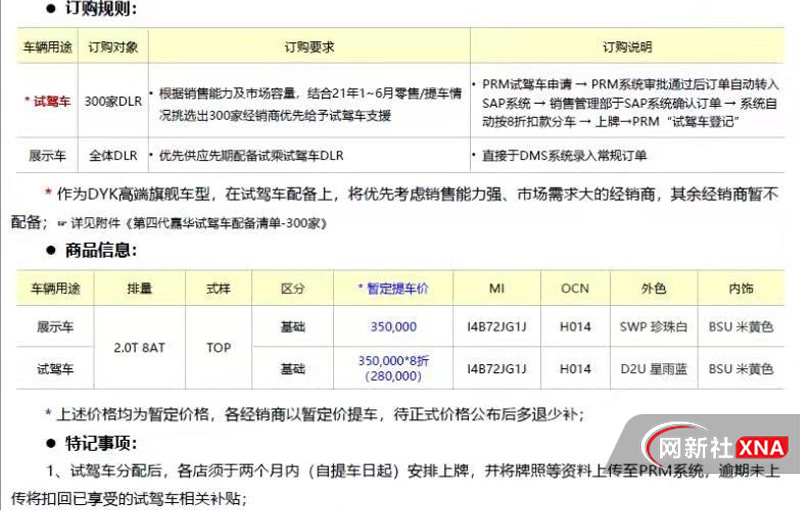
Task: Select the 区分 column header
Action: pos(292,289)
